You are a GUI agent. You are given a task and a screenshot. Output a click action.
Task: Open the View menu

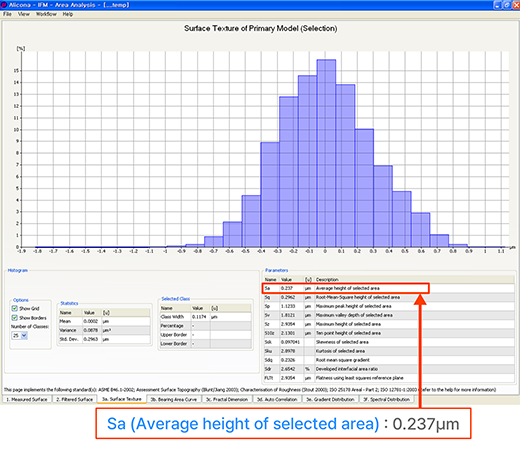coord(24,14)
